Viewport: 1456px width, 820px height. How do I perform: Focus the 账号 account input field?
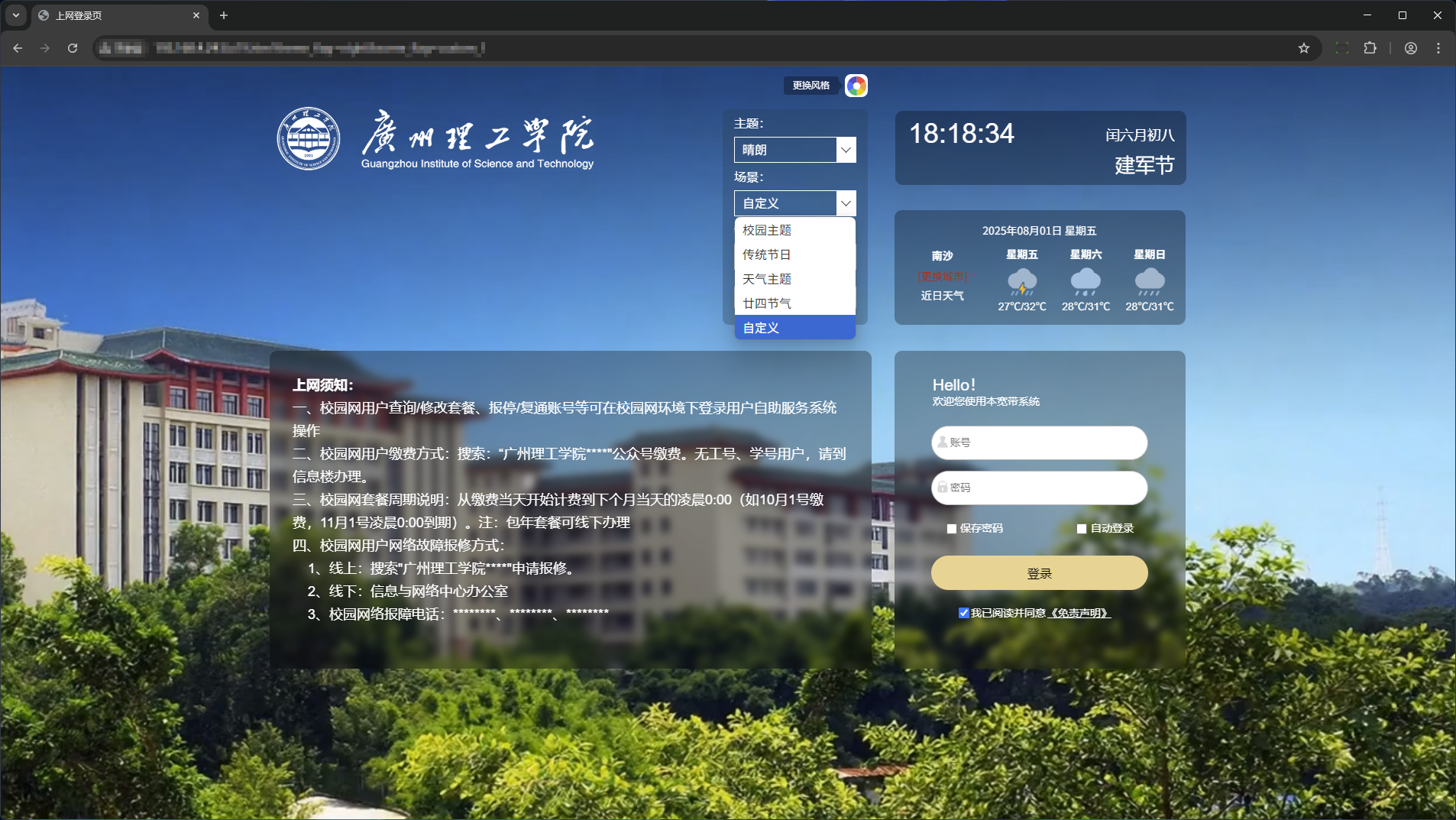pyautogui.click(x=1039, y=442)
